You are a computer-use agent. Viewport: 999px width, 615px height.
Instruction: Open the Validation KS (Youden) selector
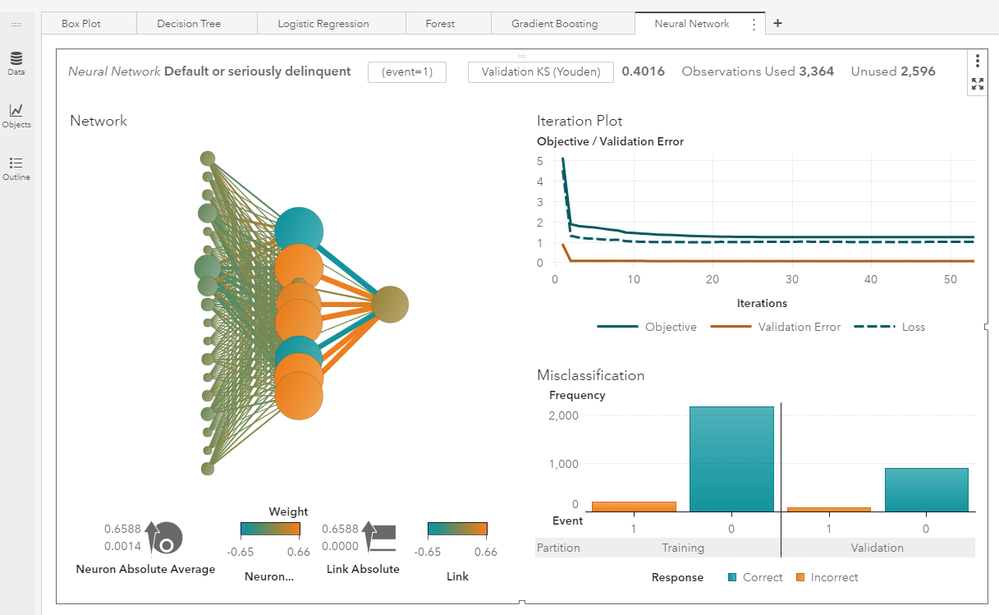pos(540,72)
